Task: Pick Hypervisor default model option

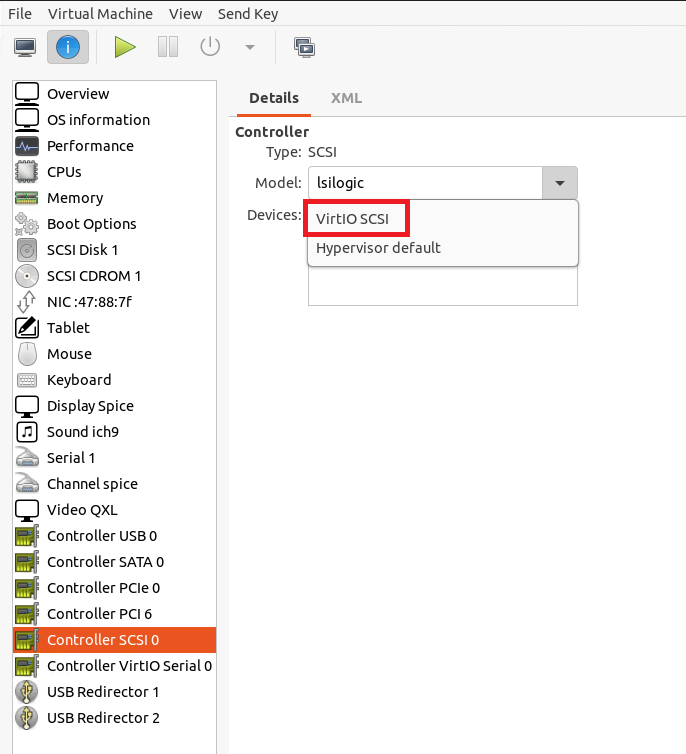Action: [378, 248]
